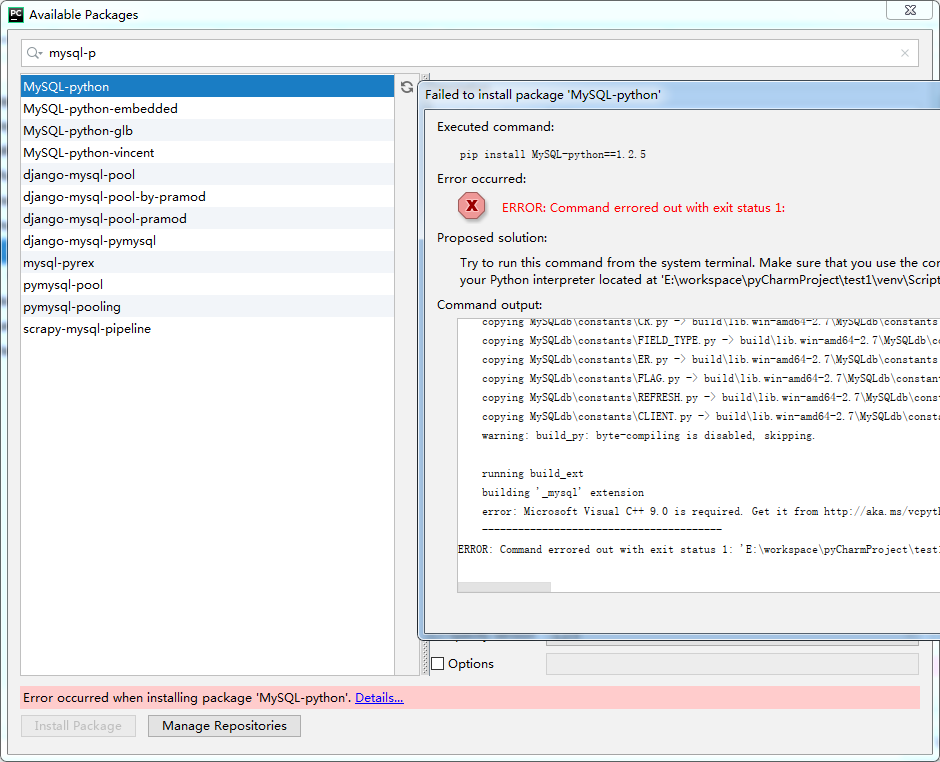940x762 pixels.
Task: Select MySQL-python-glb package
Action: coord(207,131)
